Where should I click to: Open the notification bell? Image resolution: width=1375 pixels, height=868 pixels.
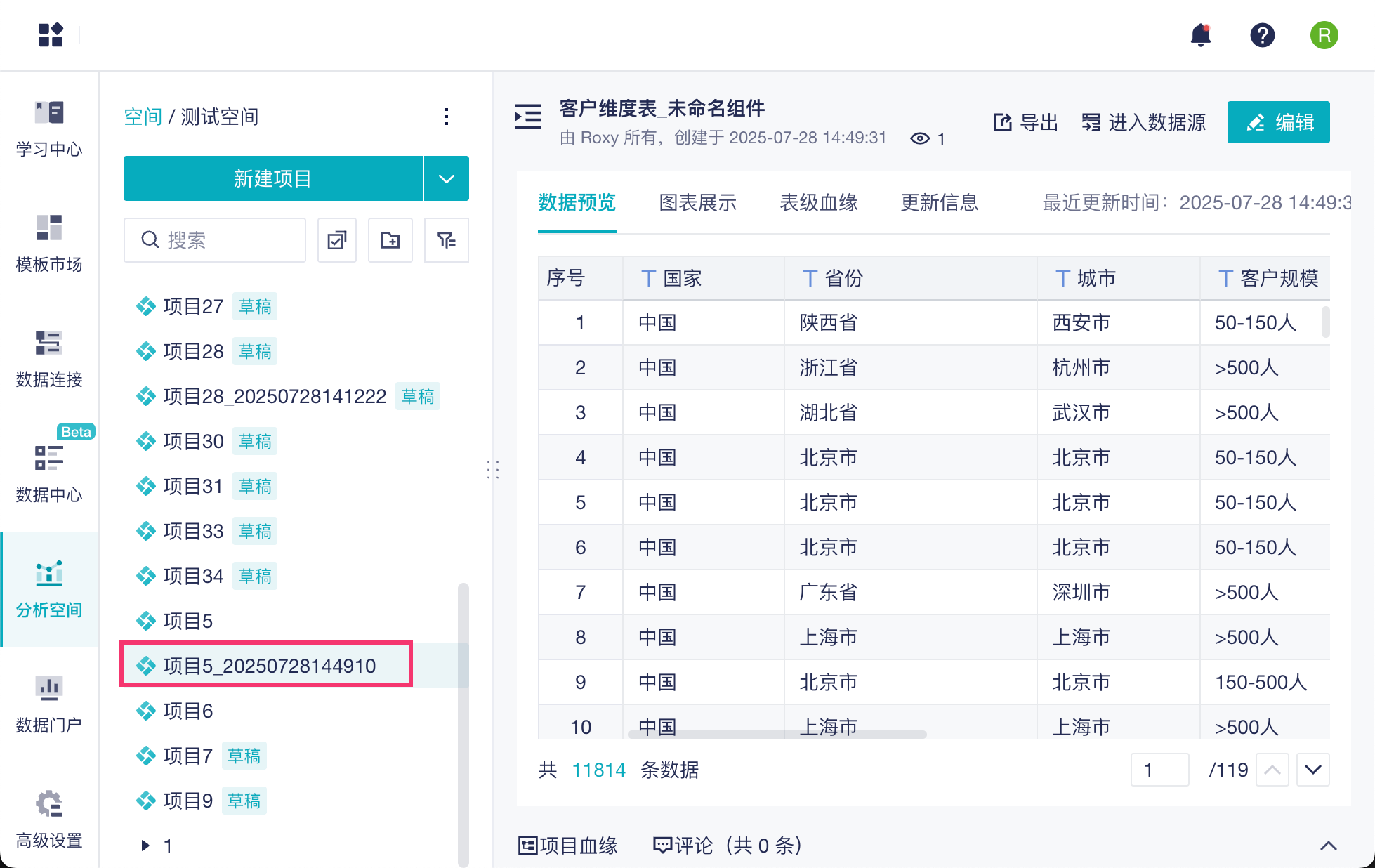coord(1201,35)
